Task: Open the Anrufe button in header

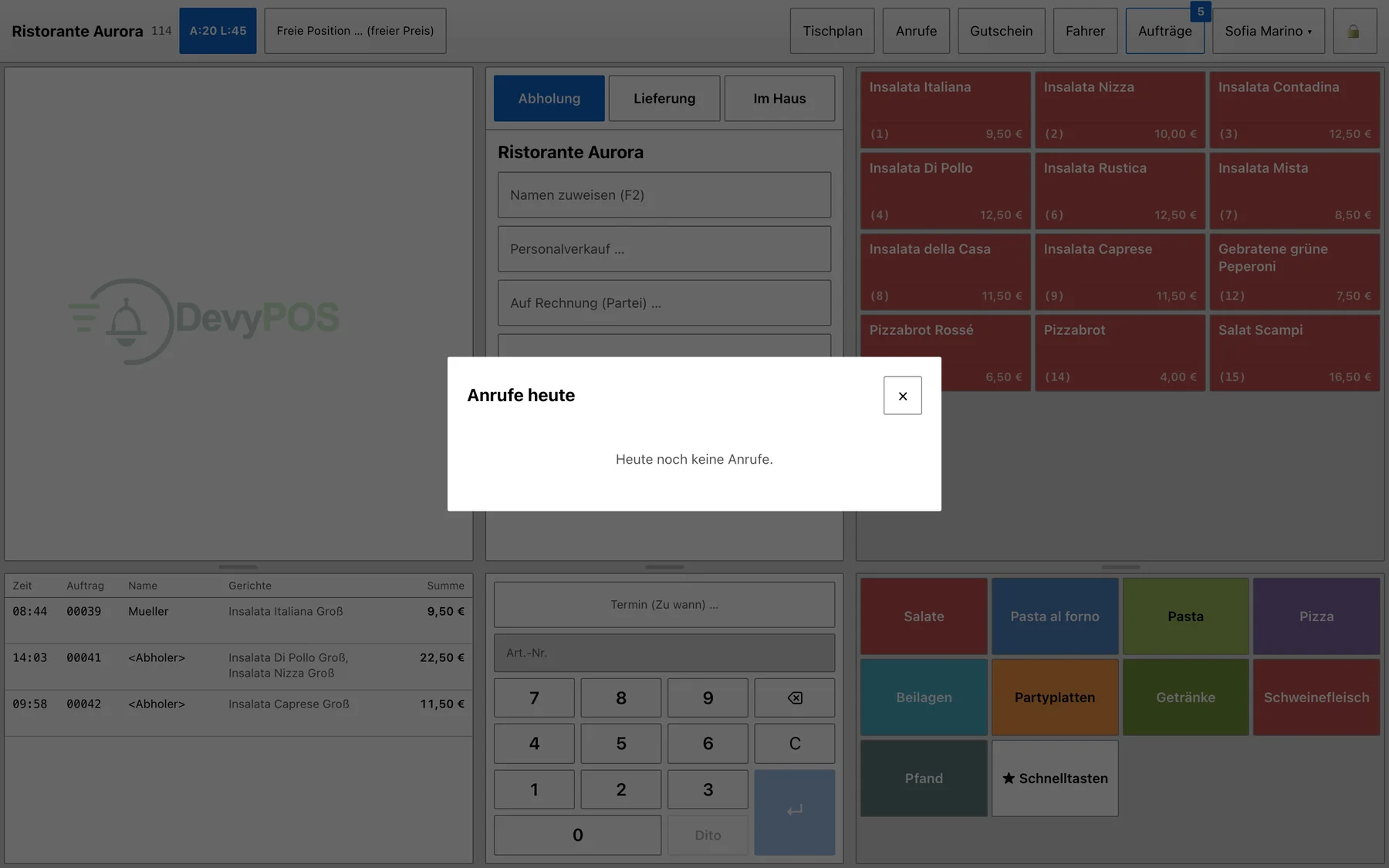Action: pos(916,31)
